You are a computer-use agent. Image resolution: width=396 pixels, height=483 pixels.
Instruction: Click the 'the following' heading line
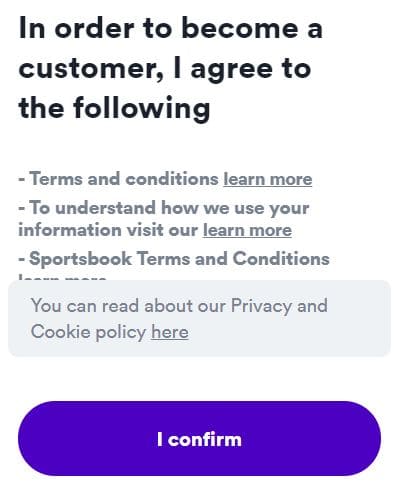tap(114, 108)
